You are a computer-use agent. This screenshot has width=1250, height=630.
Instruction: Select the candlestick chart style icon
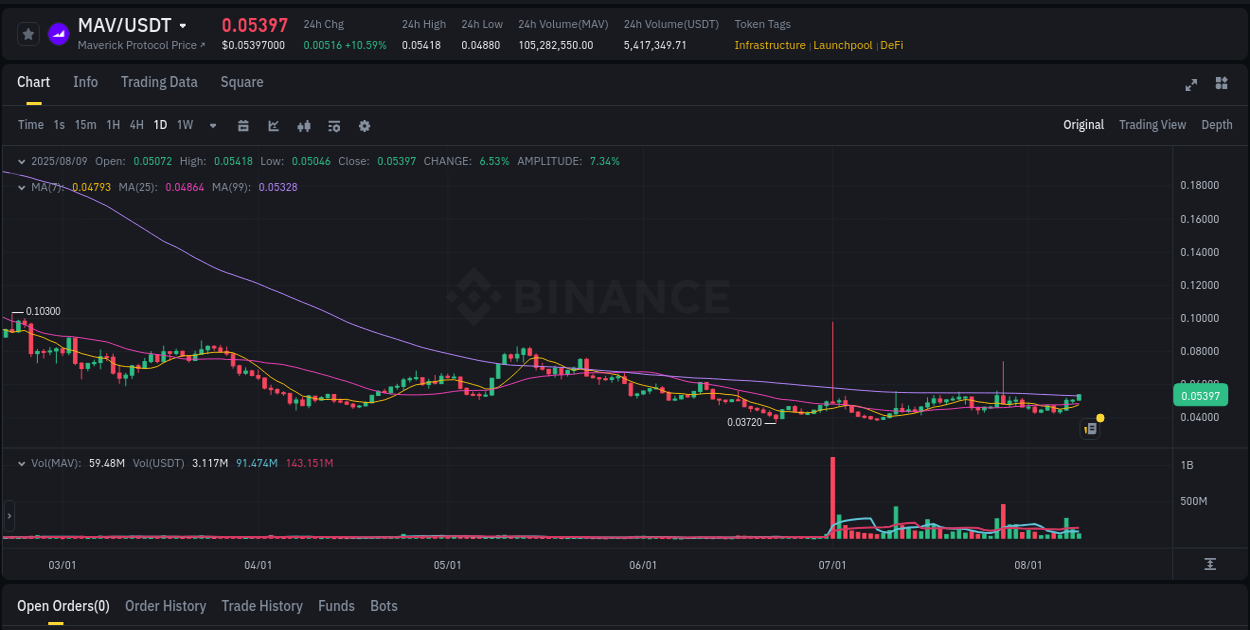(304, 126)
